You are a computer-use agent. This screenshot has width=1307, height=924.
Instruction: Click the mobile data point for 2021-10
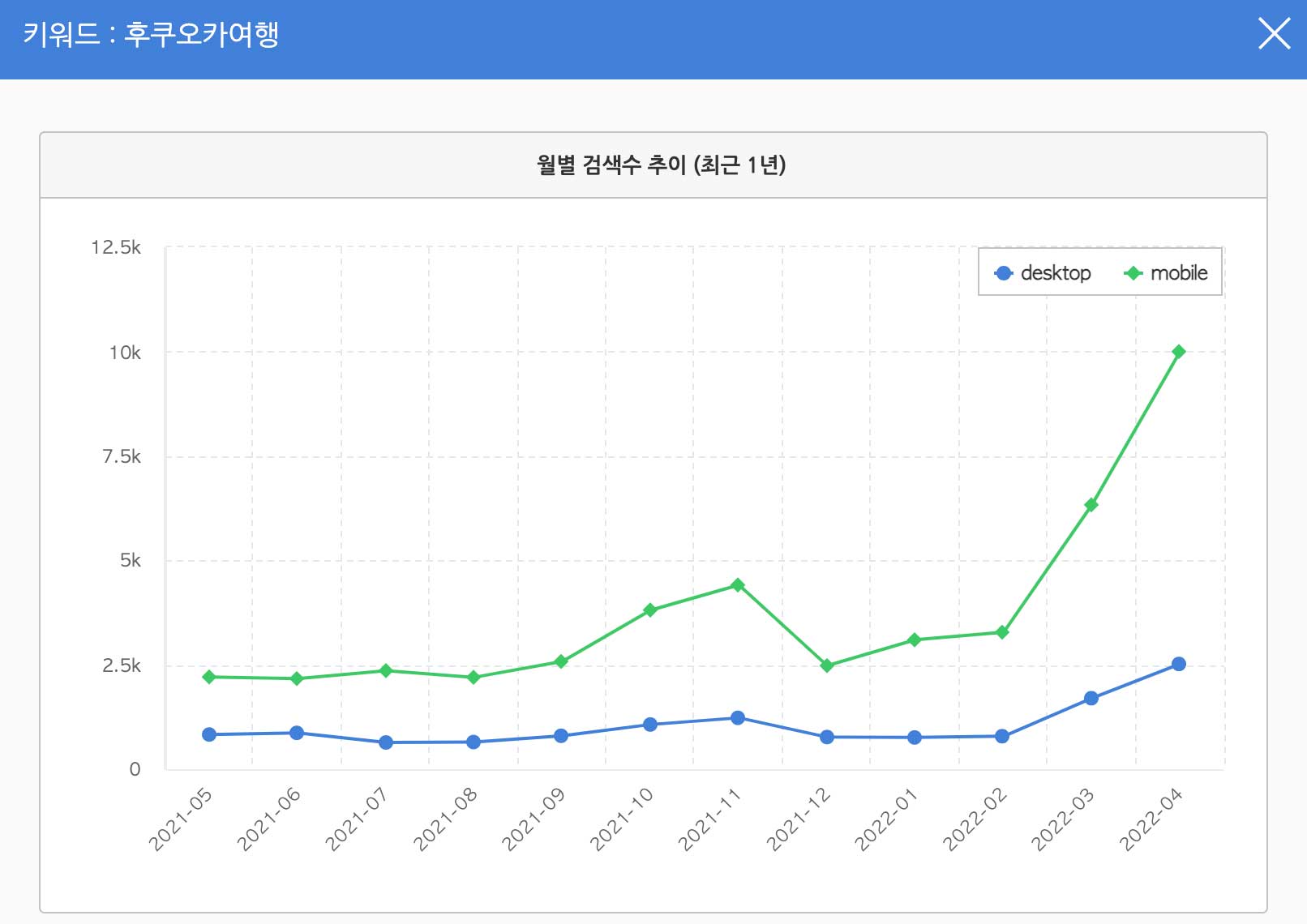click(x=649, y=610)
